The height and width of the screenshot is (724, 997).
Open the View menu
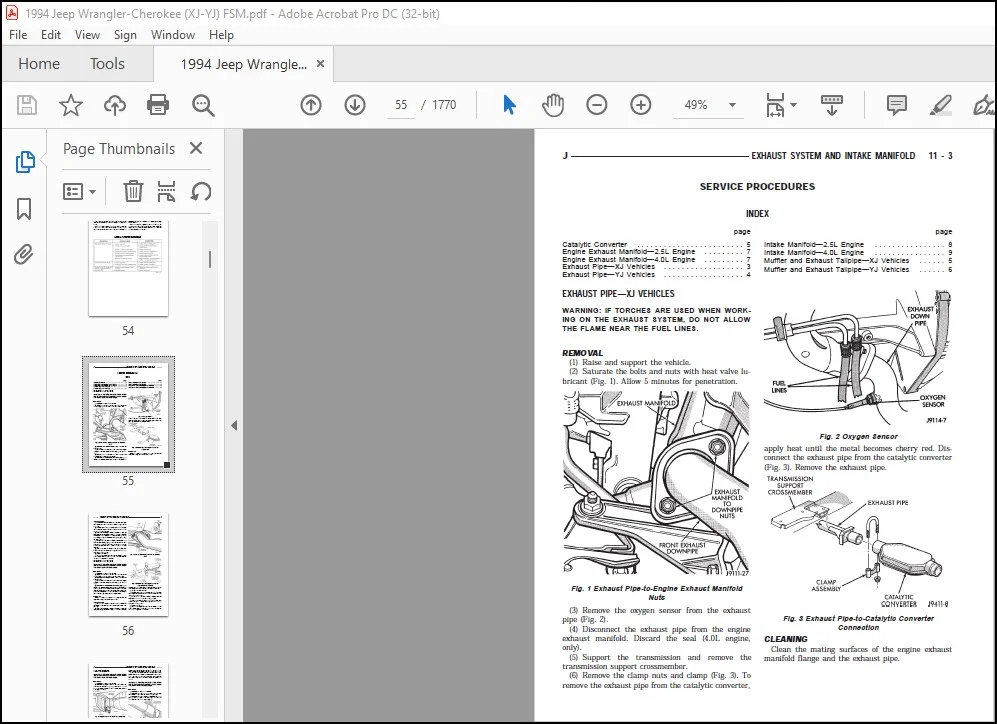click(x=87, y=35)
